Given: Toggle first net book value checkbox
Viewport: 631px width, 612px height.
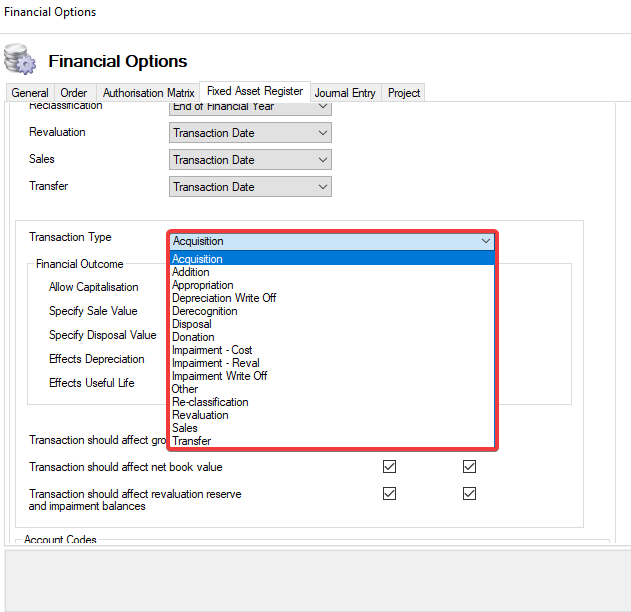Looking at the screenshot, I should (x=390, y=467).
